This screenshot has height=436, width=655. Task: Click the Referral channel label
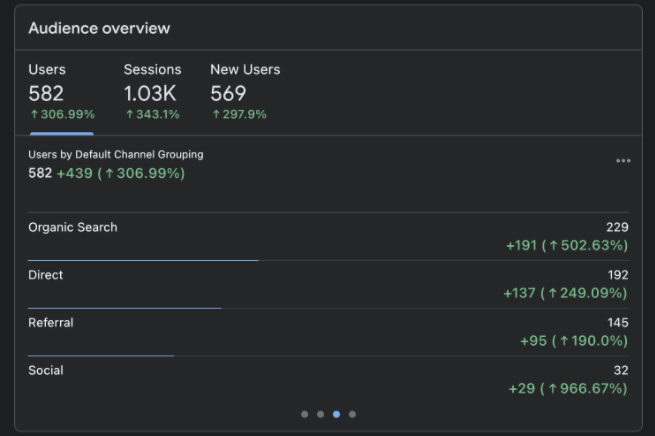click(x=51, y=322)
